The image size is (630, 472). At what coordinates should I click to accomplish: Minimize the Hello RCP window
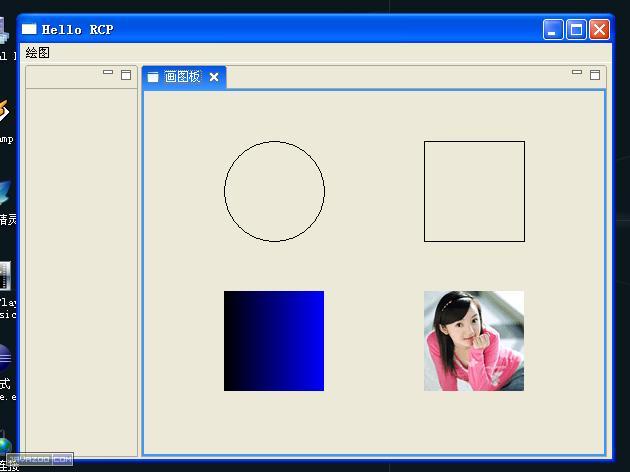pos(553,30)
